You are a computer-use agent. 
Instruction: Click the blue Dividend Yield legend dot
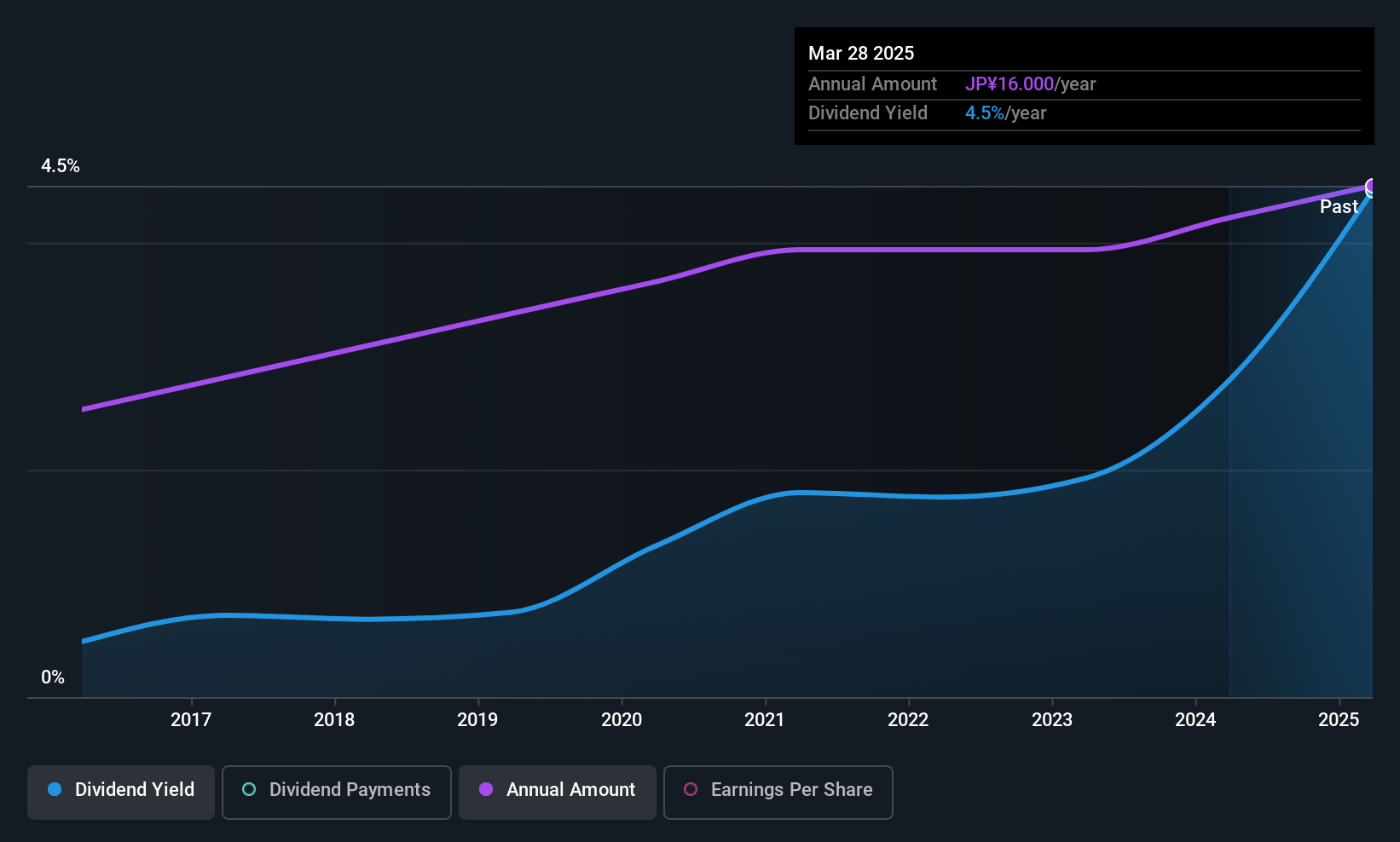55,790
